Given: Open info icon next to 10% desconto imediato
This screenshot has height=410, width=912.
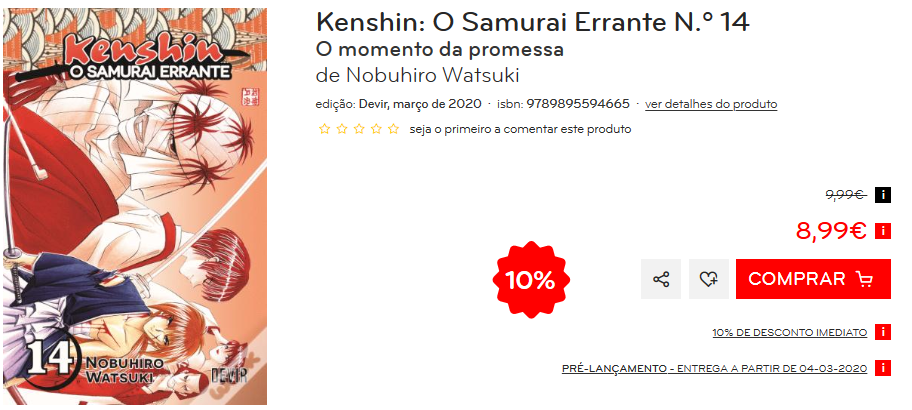Looking at the screenshot, I should click(882, 332).
